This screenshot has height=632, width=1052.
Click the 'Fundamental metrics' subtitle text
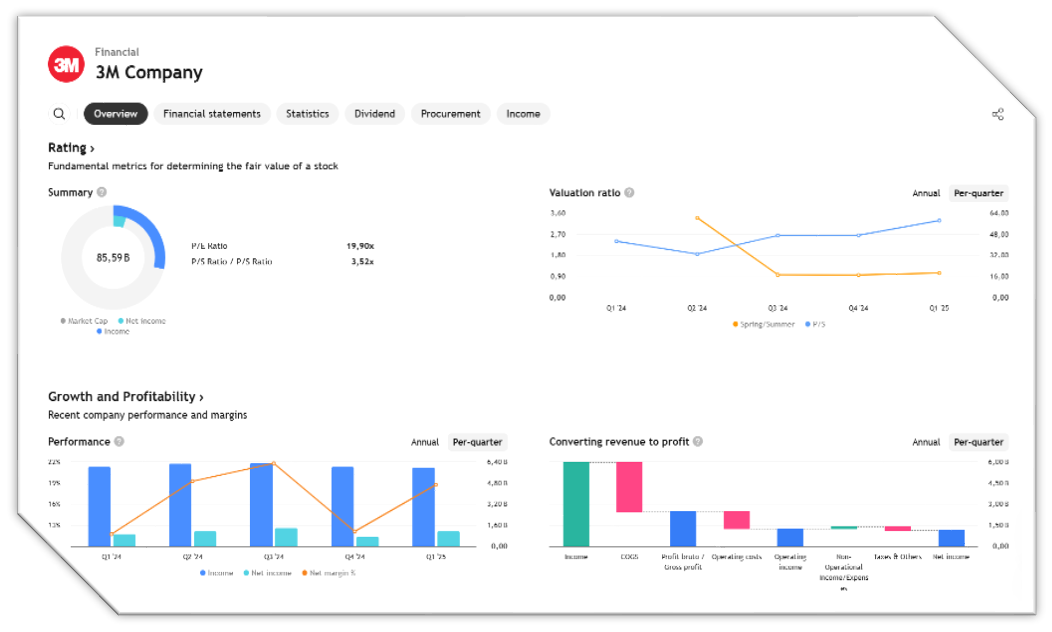[193, 166]
